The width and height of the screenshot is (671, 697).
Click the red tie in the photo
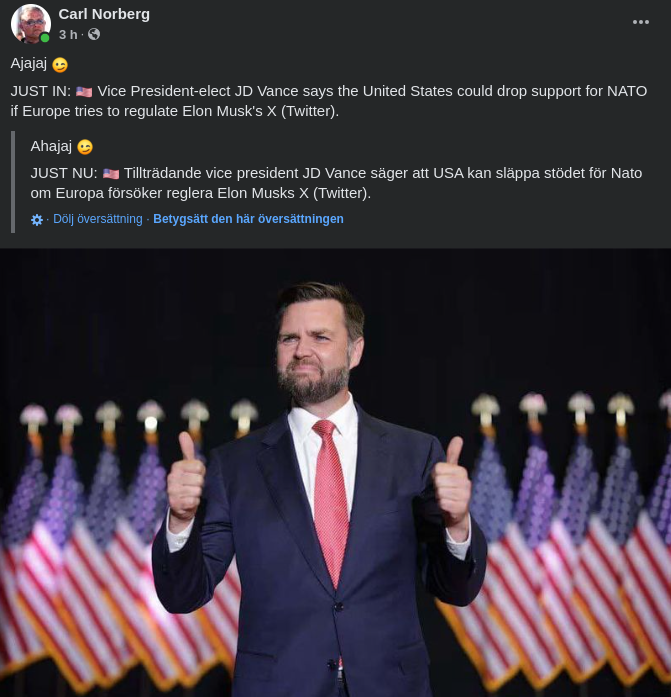330,500
